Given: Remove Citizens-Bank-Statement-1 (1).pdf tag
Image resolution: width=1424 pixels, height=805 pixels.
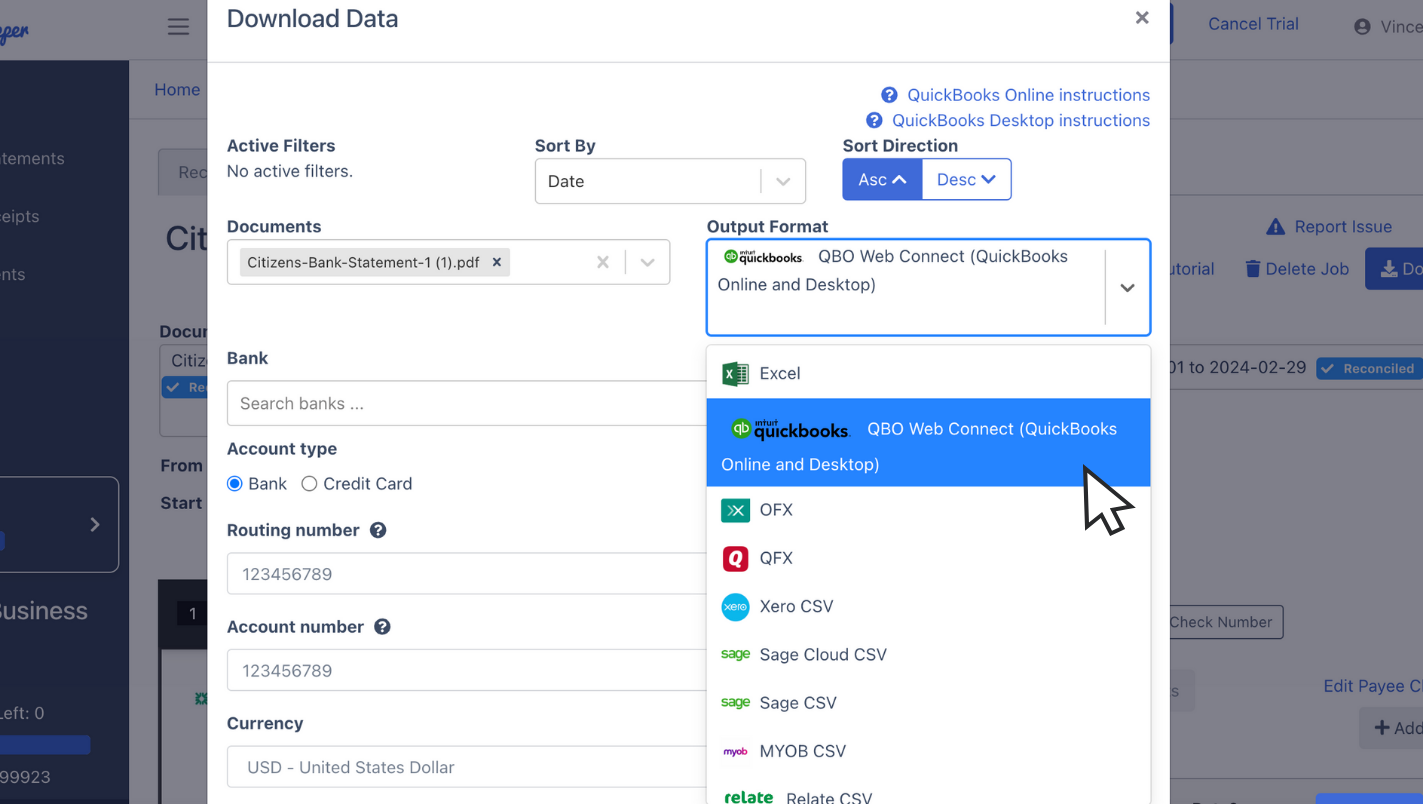Looking at the screenshot, I should [x=496, y=262].
